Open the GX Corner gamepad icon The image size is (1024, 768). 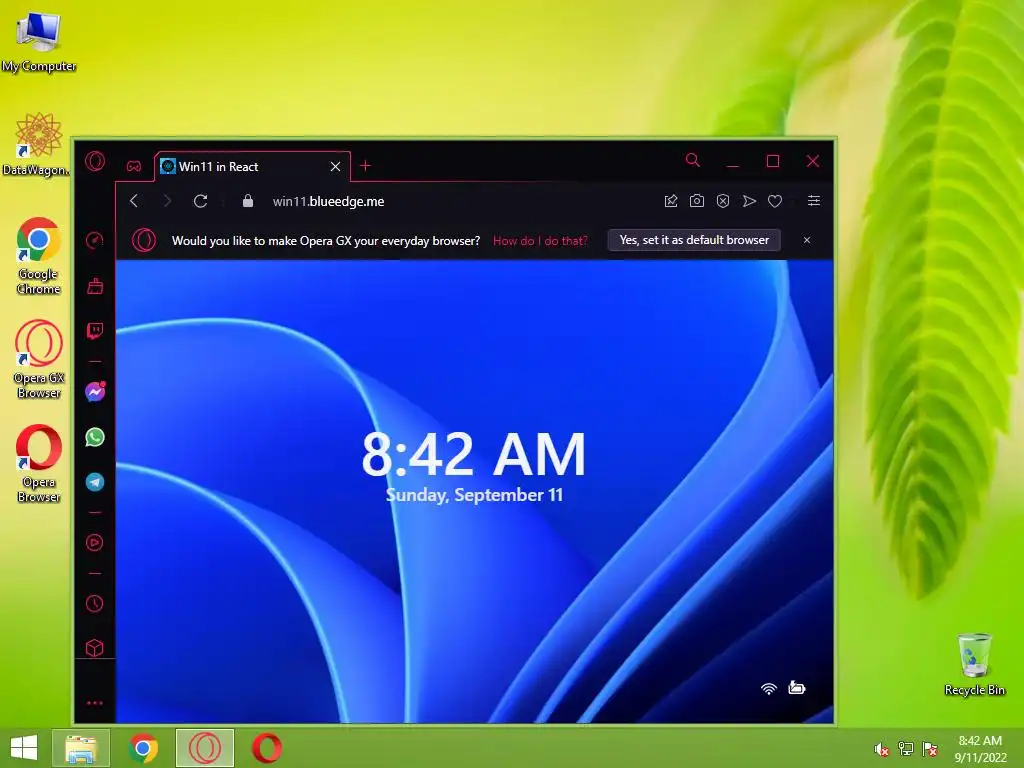coord(134,167)
